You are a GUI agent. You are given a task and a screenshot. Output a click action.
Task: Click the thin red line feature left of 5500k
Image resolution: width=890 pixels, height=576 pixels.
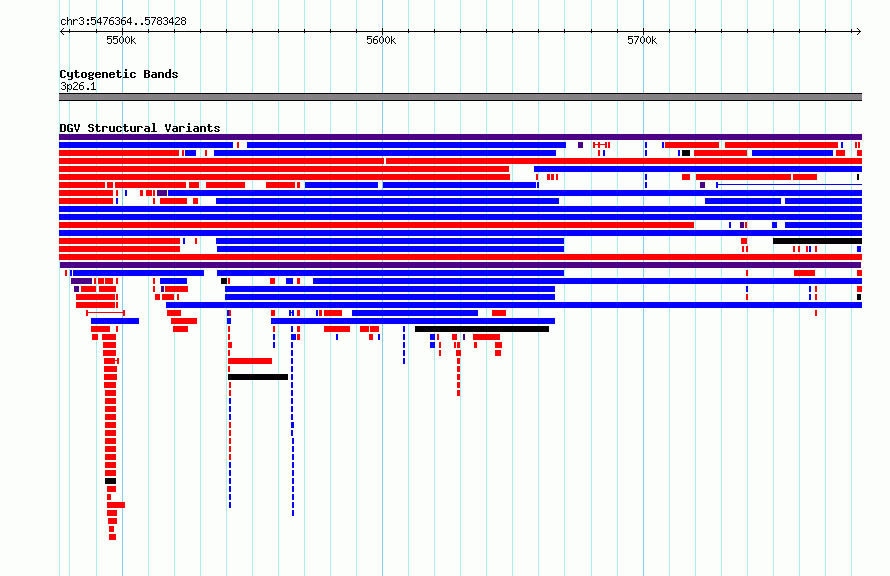click(x=106, y=313)
